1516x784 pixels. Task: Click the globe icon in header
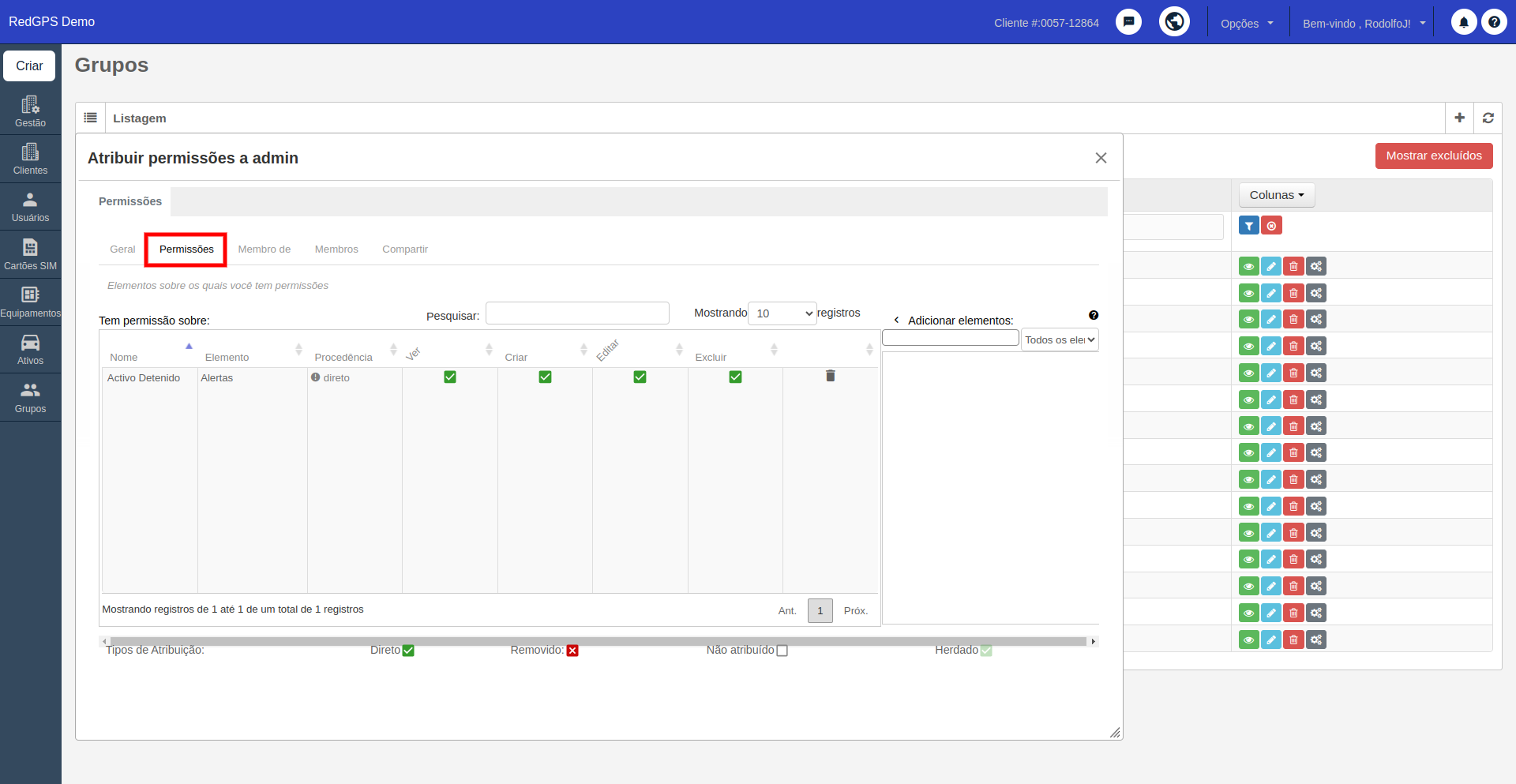[x=1174, y=21]
